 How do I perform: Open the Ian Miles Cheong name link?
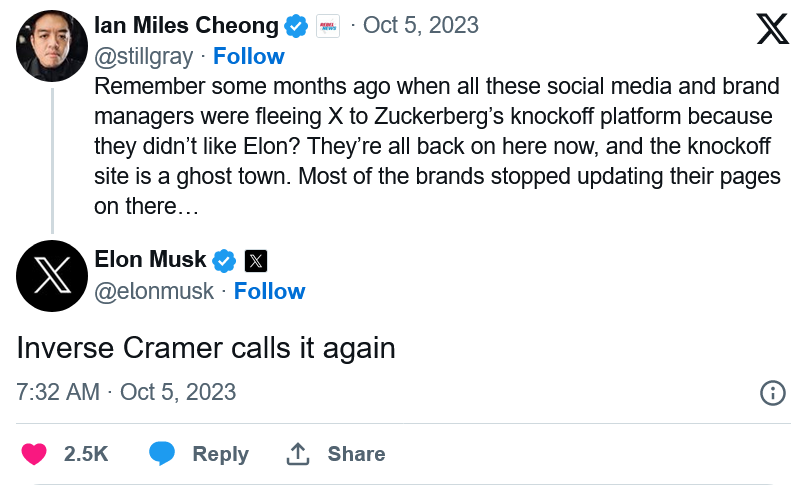click(186, 25)
